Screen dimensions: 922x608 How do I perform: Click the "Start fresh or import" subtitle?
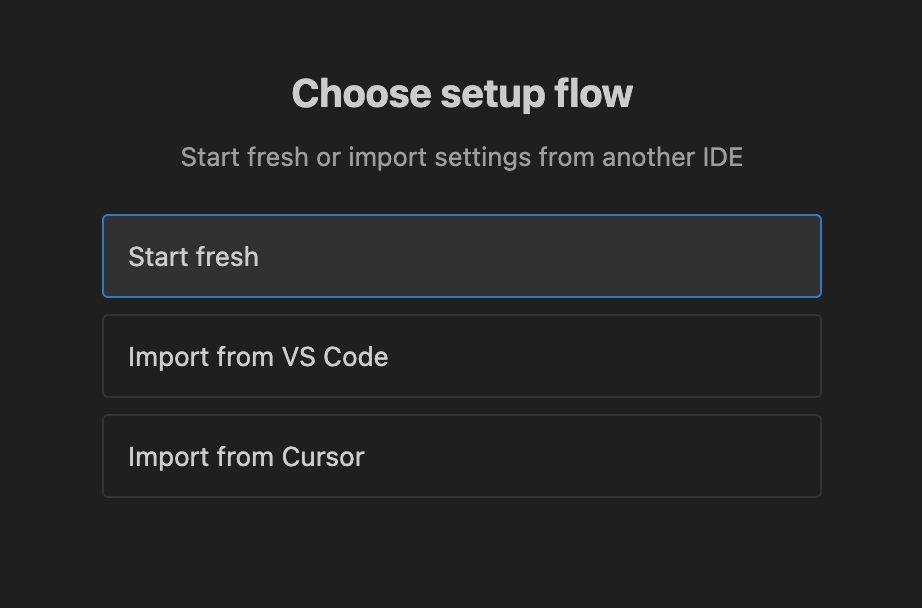pos(461,157)
